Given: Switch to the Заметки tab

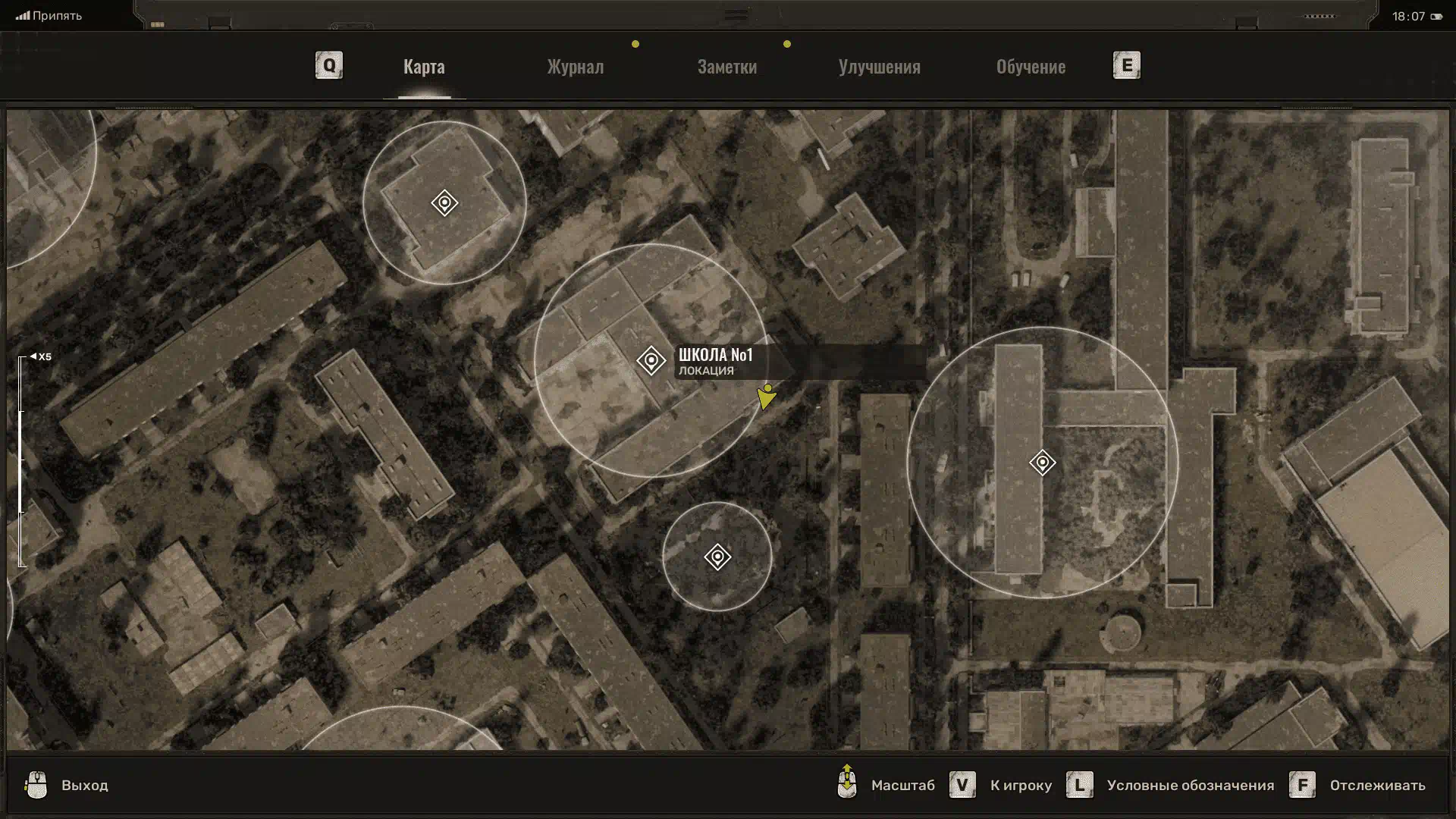Looking at the screenshot, I should click(x=726, y=67).
